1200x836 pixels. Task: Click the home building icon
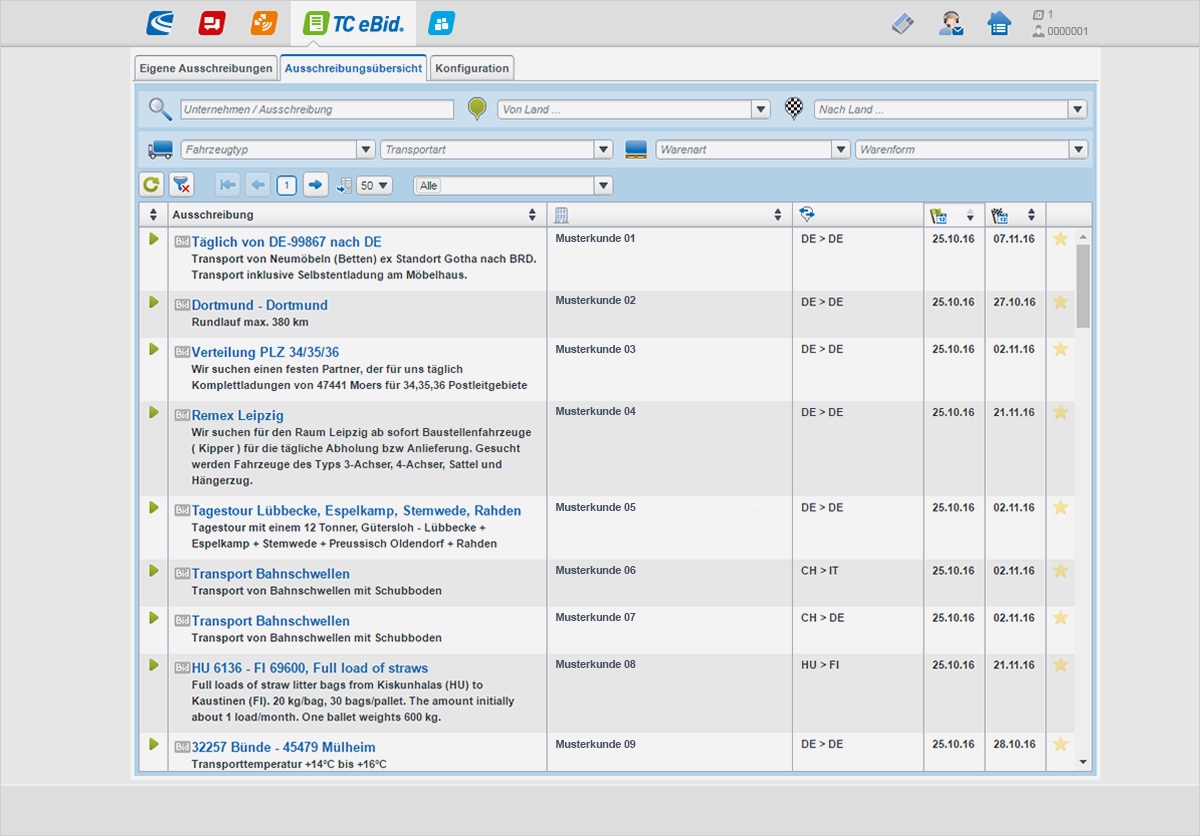pyautogui.click(x=999, y=23)
